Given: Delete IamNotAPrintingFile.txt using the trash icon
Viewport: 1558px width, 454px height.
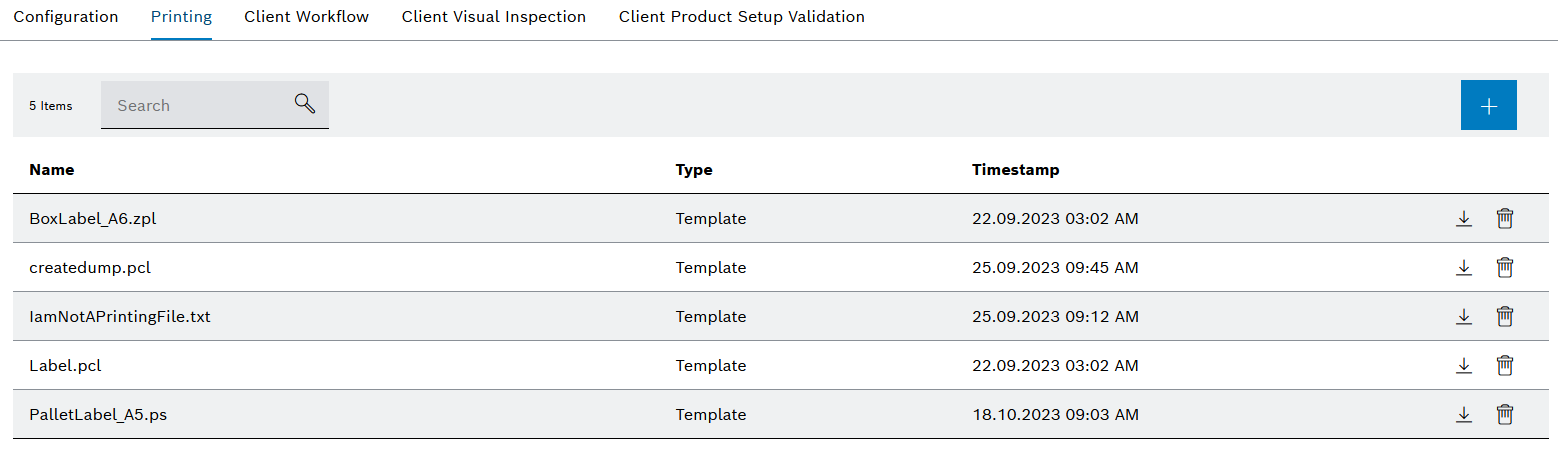Looking at the screenshot, I should (x=1504, y=317).
